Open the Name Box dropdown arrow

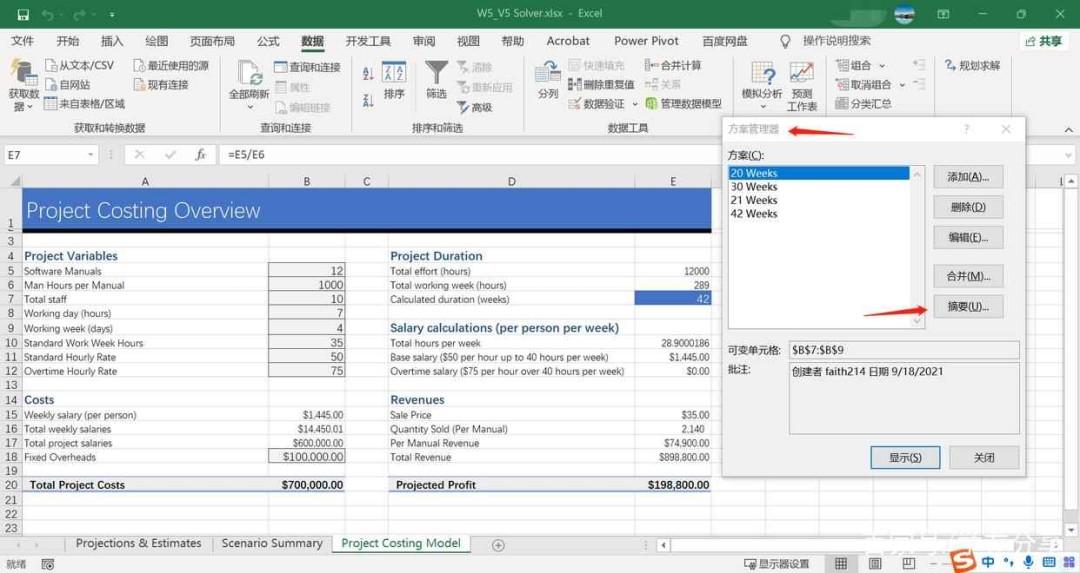[x=91, y=155]
